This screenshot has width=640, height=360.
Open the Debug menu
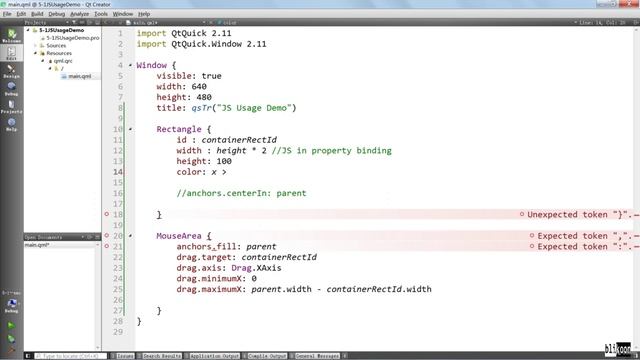[x=56, y=14]
